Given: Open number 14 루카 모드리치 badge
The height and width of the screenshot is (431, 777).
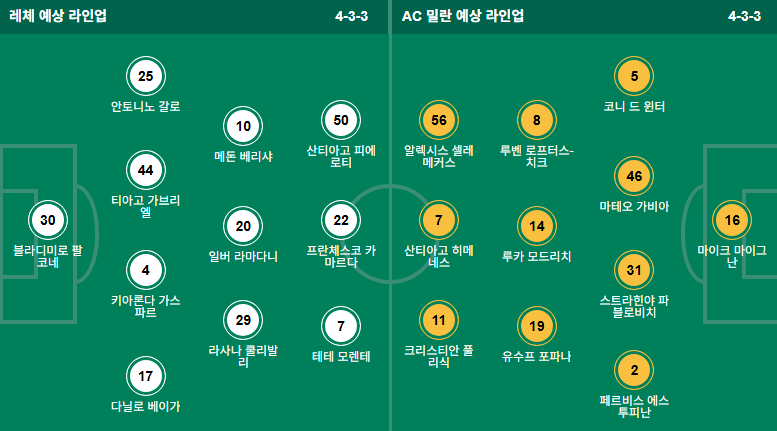Looking at the screenshot, I should tap(537, 226).
